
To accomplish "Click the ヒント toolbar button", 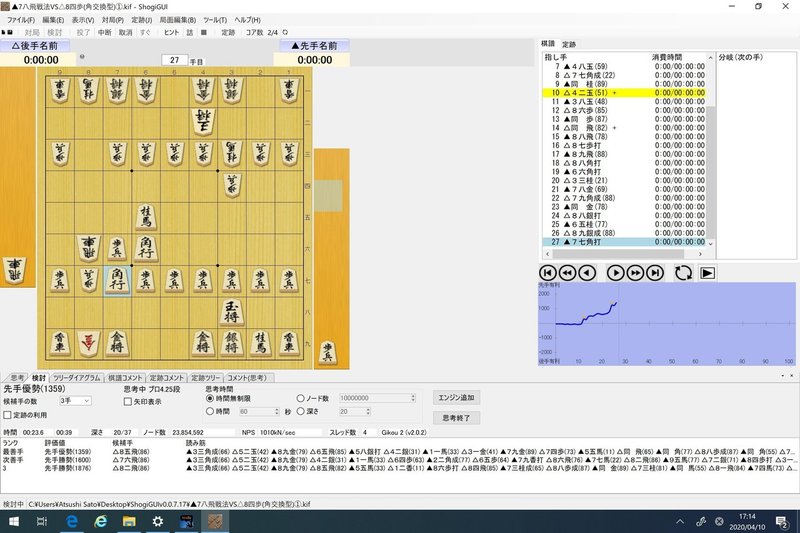I will tap(171, 32).
